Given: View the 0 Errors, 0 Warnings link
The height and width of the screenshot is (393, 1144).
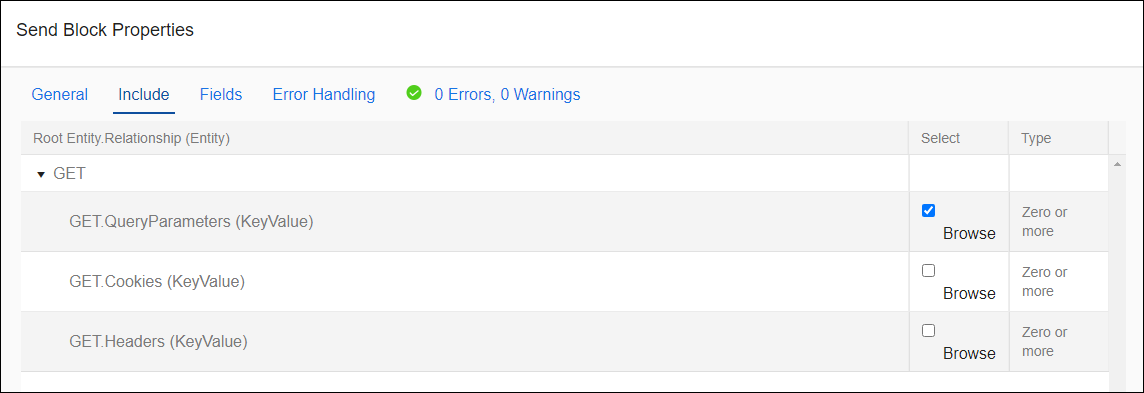Looking at the screenshot, I should [x=507, y=94].
